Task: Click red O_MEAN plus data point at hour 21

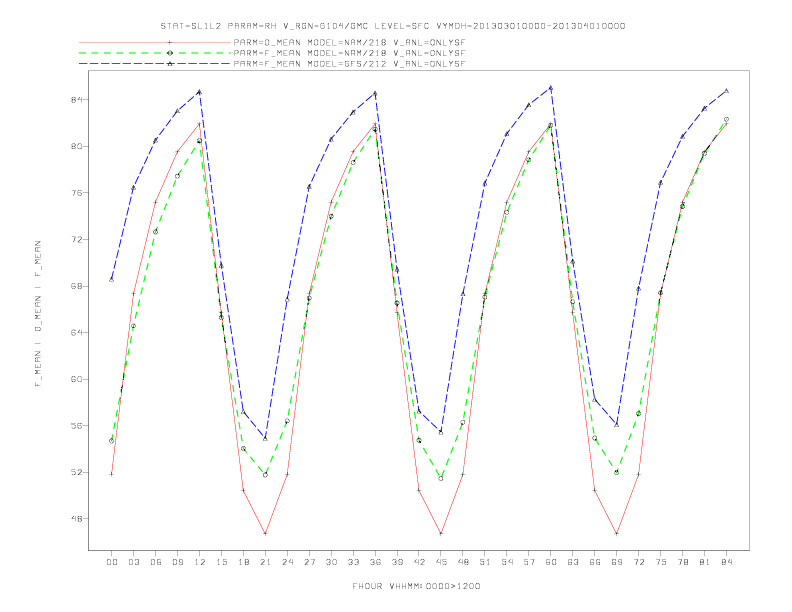Action: point(265,533)
